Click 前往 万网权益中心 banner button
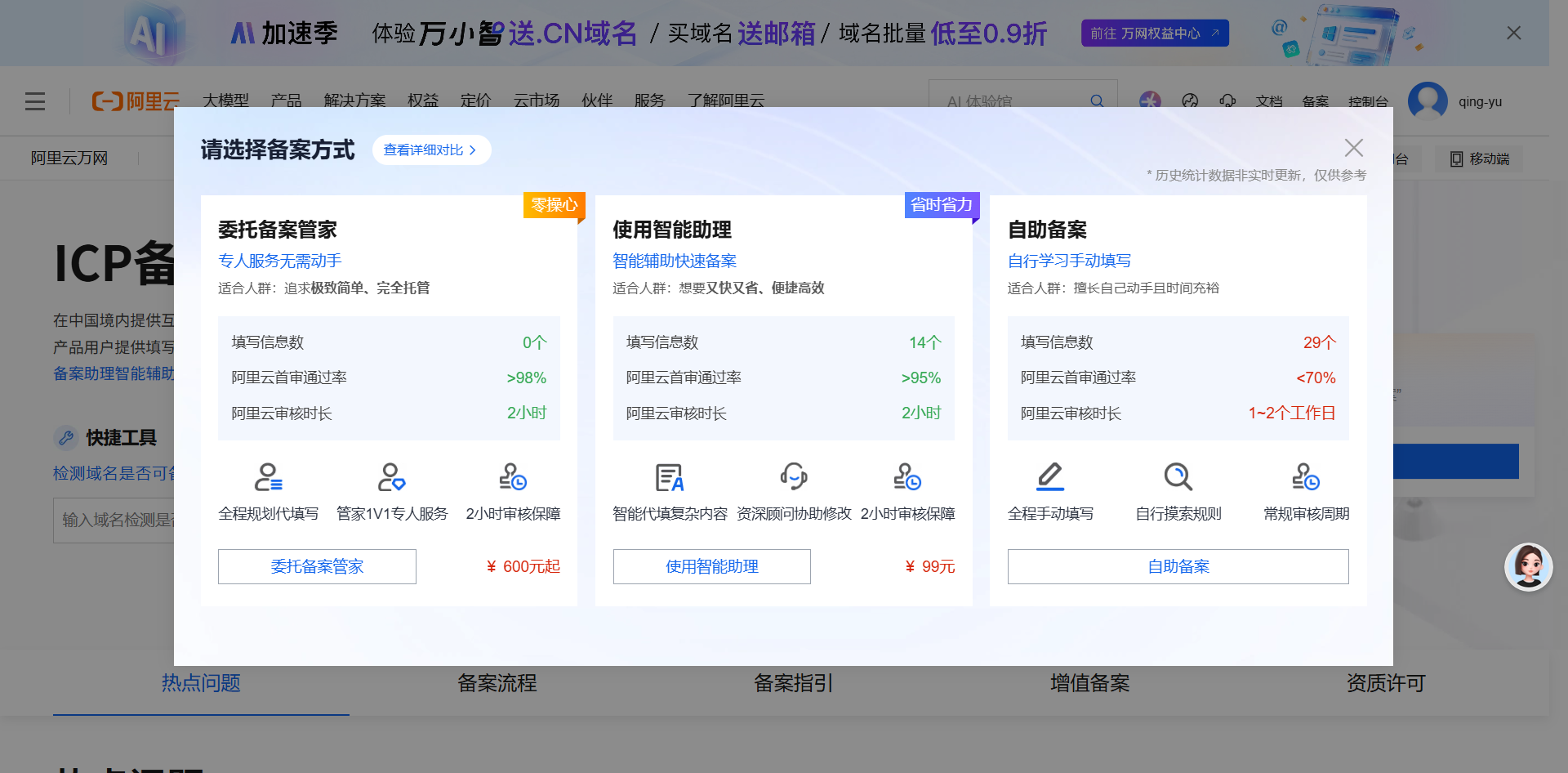1568x773 pixels. [x=1155, y=34]
